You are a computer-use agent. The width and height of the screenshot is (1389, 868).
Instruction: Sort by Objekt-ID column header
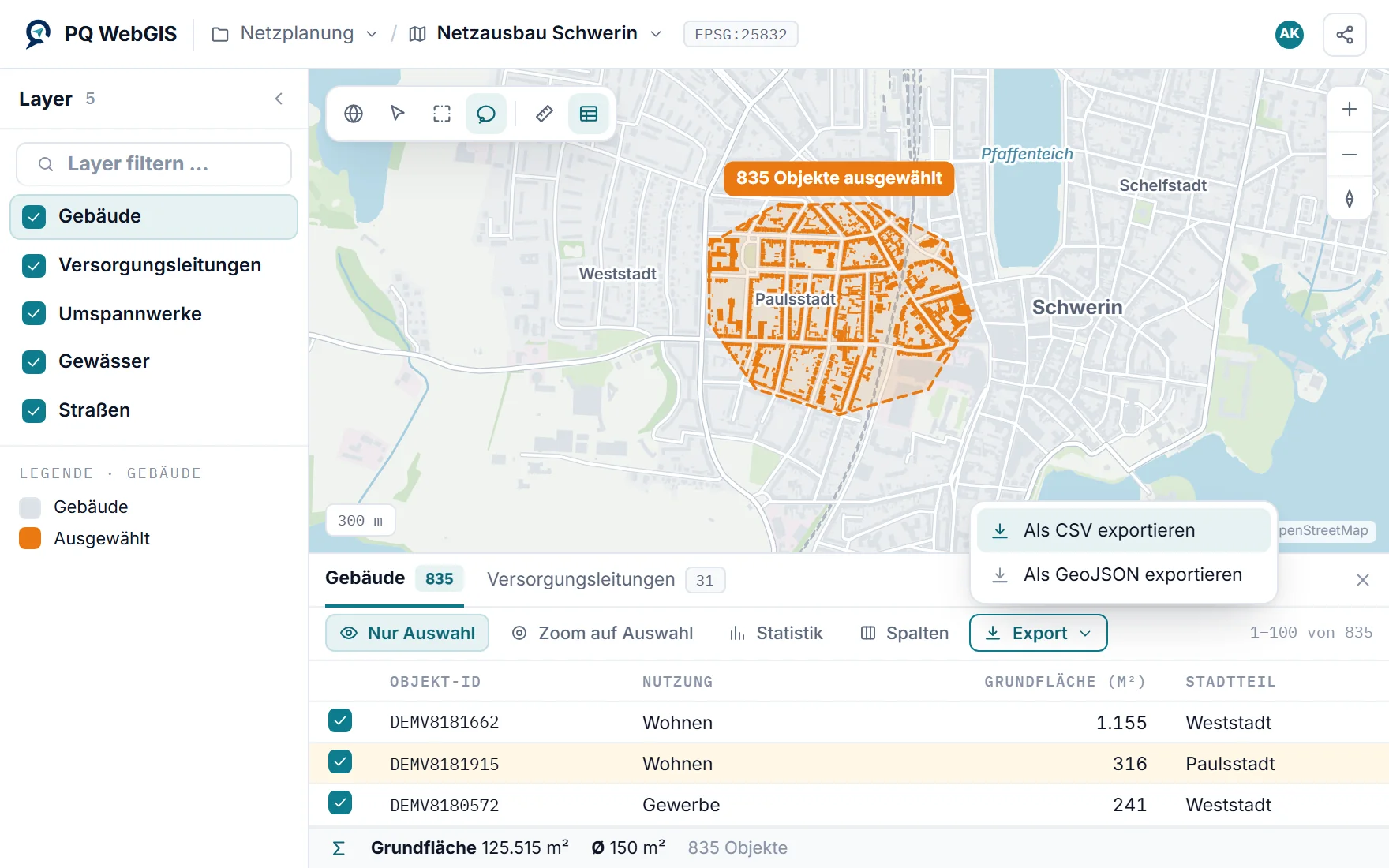click(435, 682)
